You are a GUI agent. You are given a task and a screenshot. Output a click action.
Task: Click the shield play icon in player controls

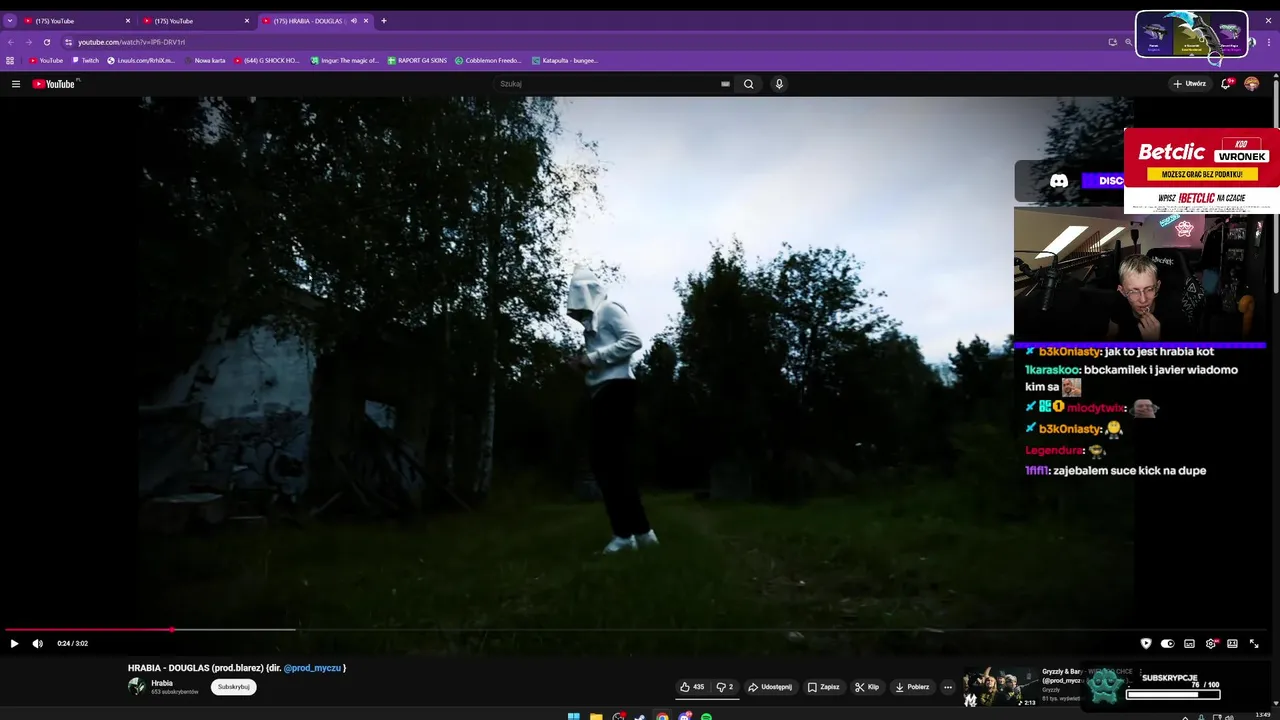pos(1146,643)
